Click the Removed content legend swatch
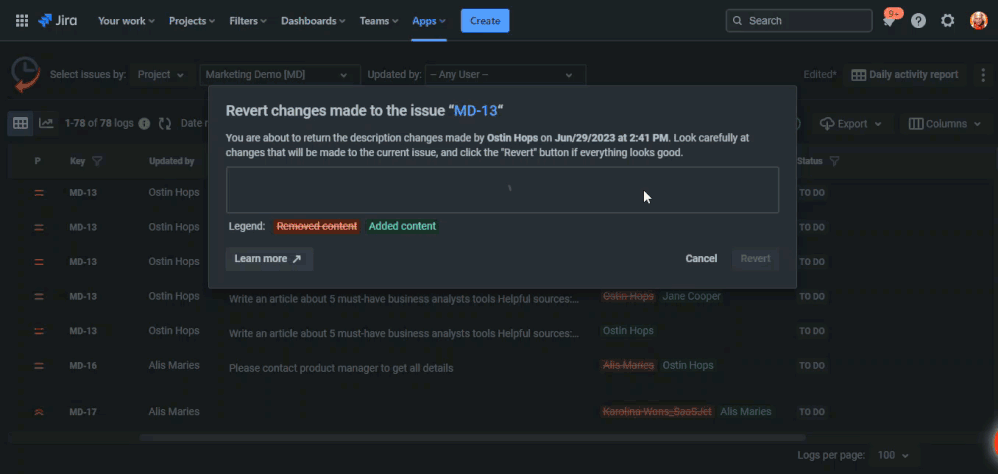Screen dimensions: 998x474 [x=317, y=226]
